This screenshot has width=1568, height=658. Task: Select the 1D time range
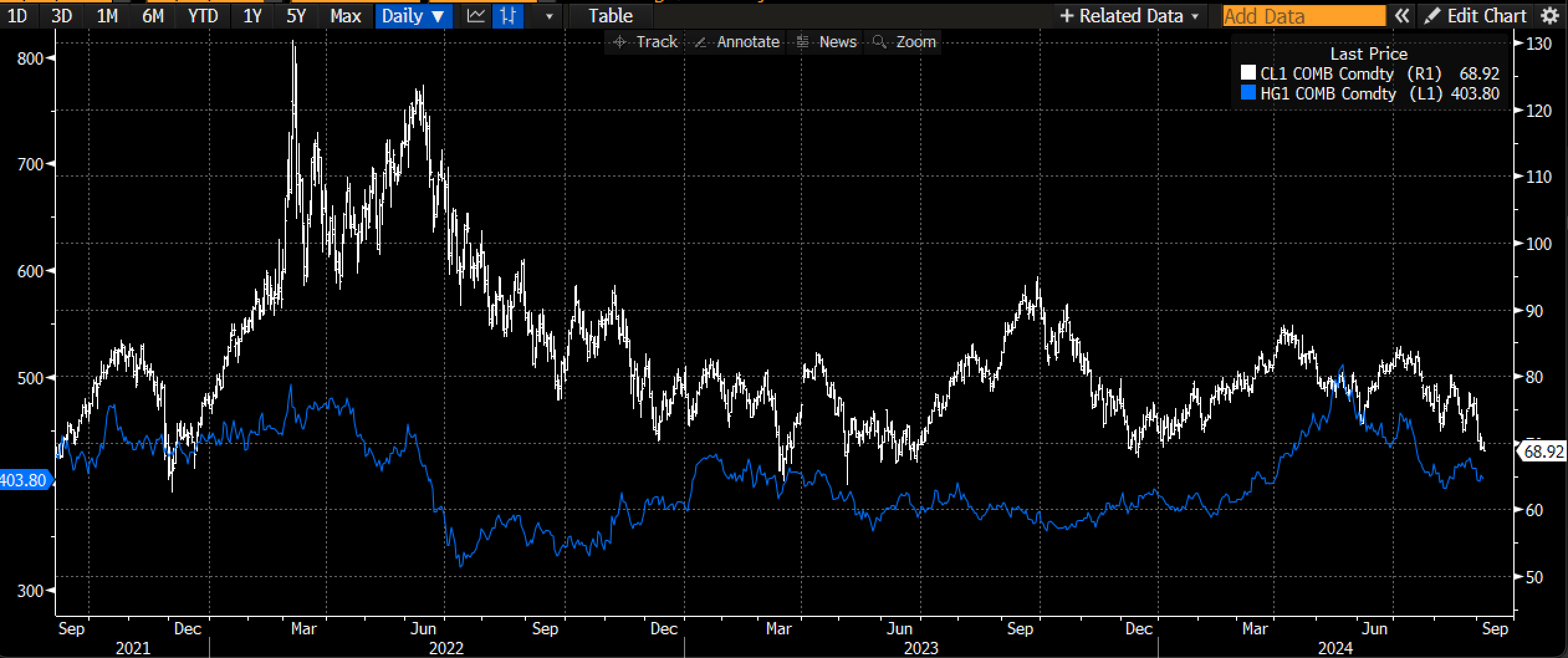(x=17, y=16)
